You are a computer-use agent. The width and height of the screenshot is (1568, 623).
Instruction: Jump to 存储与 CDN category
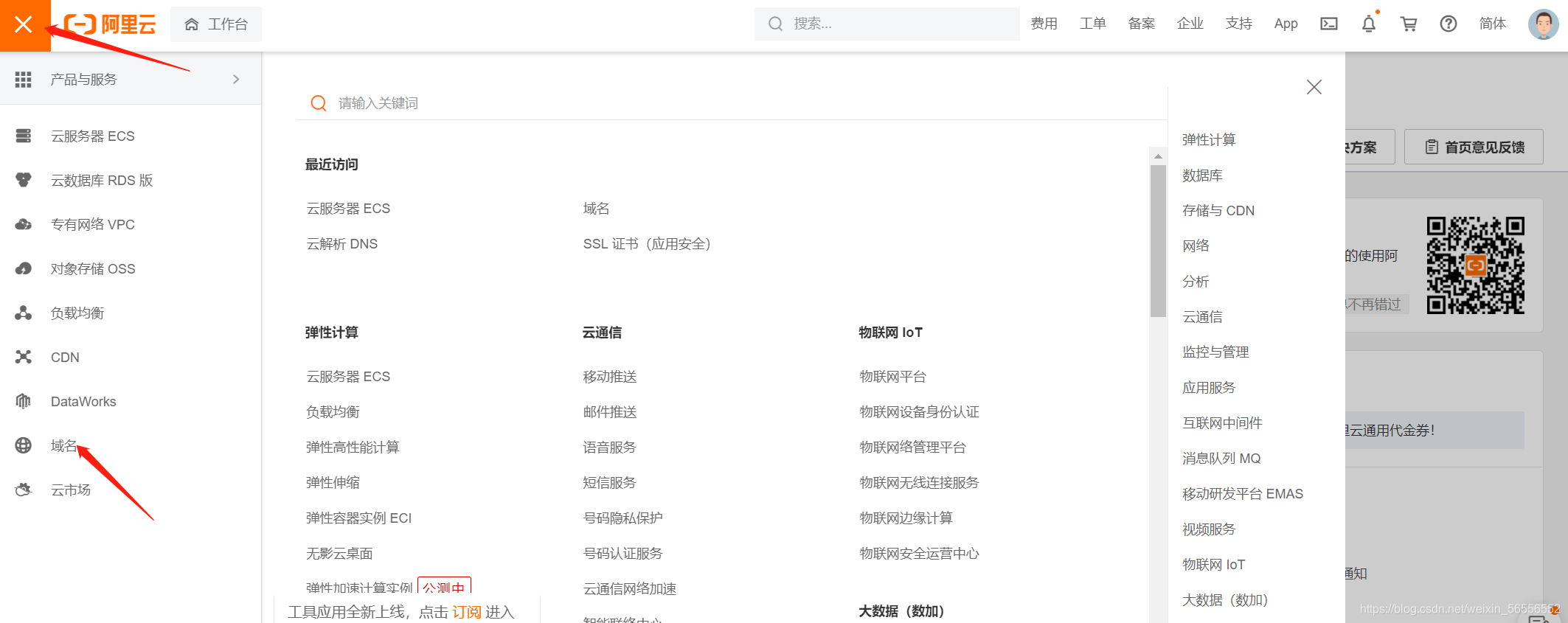(1218, 211)
